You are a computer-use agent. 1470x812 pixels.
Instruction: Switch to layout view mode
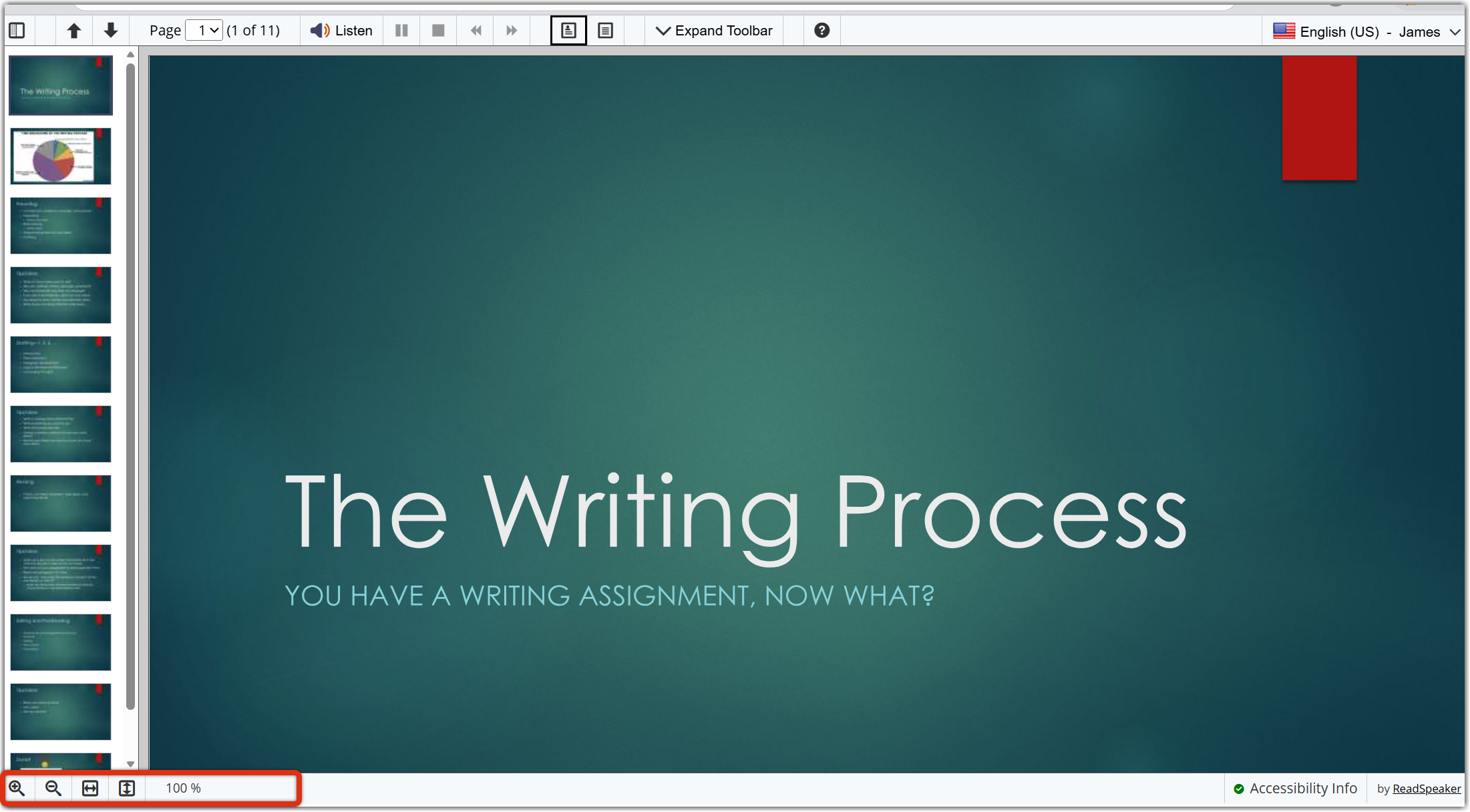point(568,31)
